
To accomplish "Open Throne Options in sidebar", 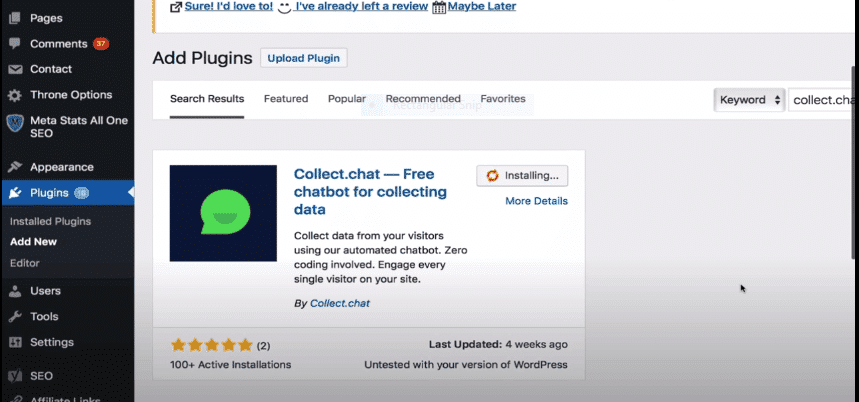I will point(71,95).
